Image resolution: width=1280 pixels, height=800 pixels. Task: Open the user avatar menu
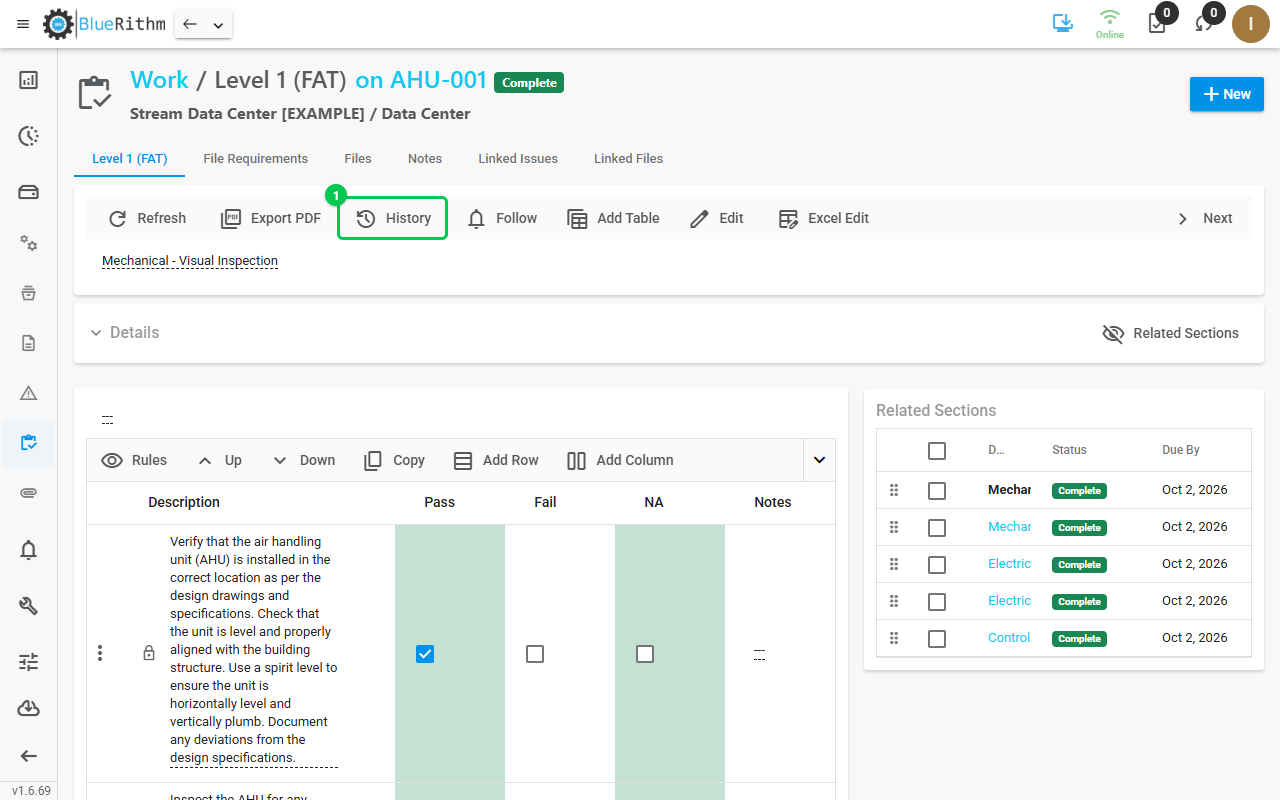1251,24
